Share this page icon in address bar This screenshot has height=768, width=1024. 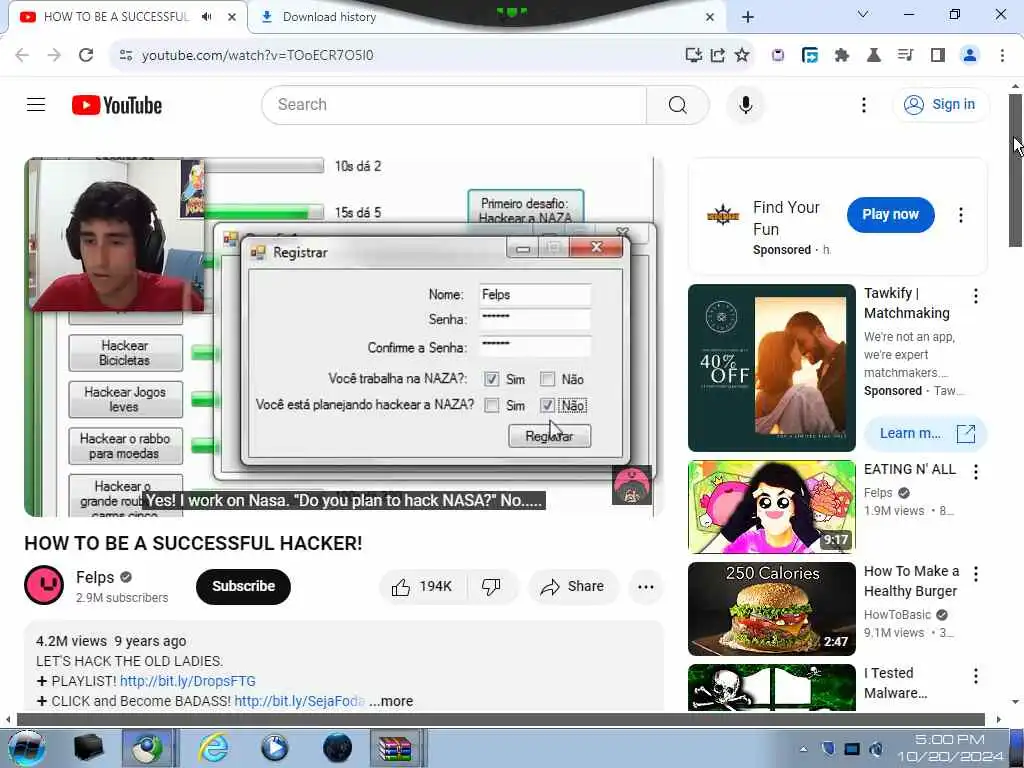pos(718,55)
